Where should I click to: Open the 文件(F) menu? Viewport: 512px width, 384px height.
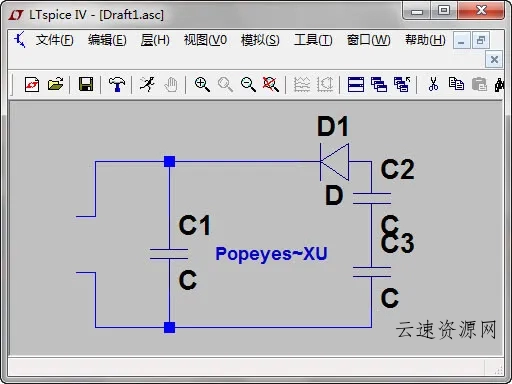[x=55, y=40]
